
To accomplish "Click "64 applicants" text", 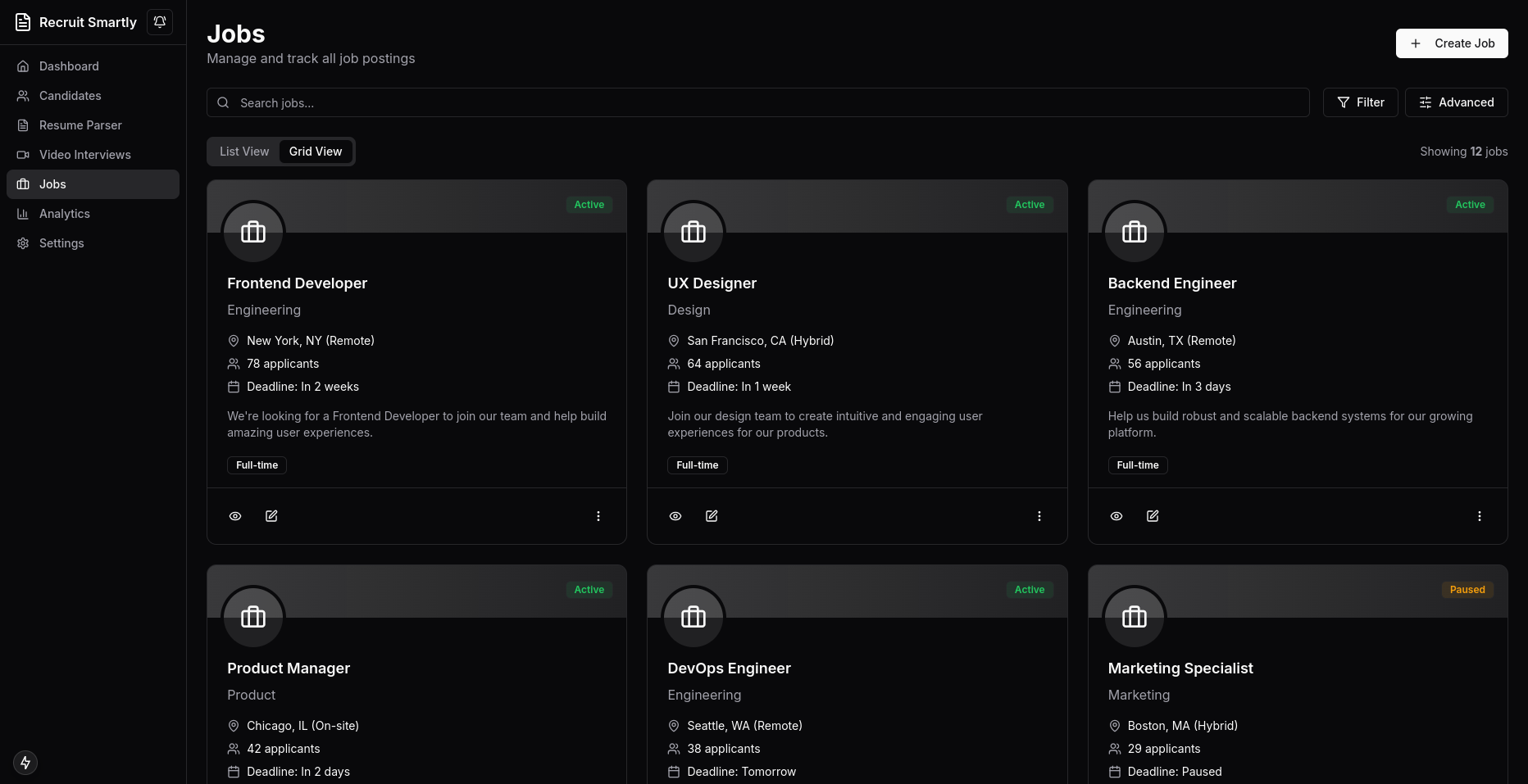I will pyautogui.click(x=724, y=364).
